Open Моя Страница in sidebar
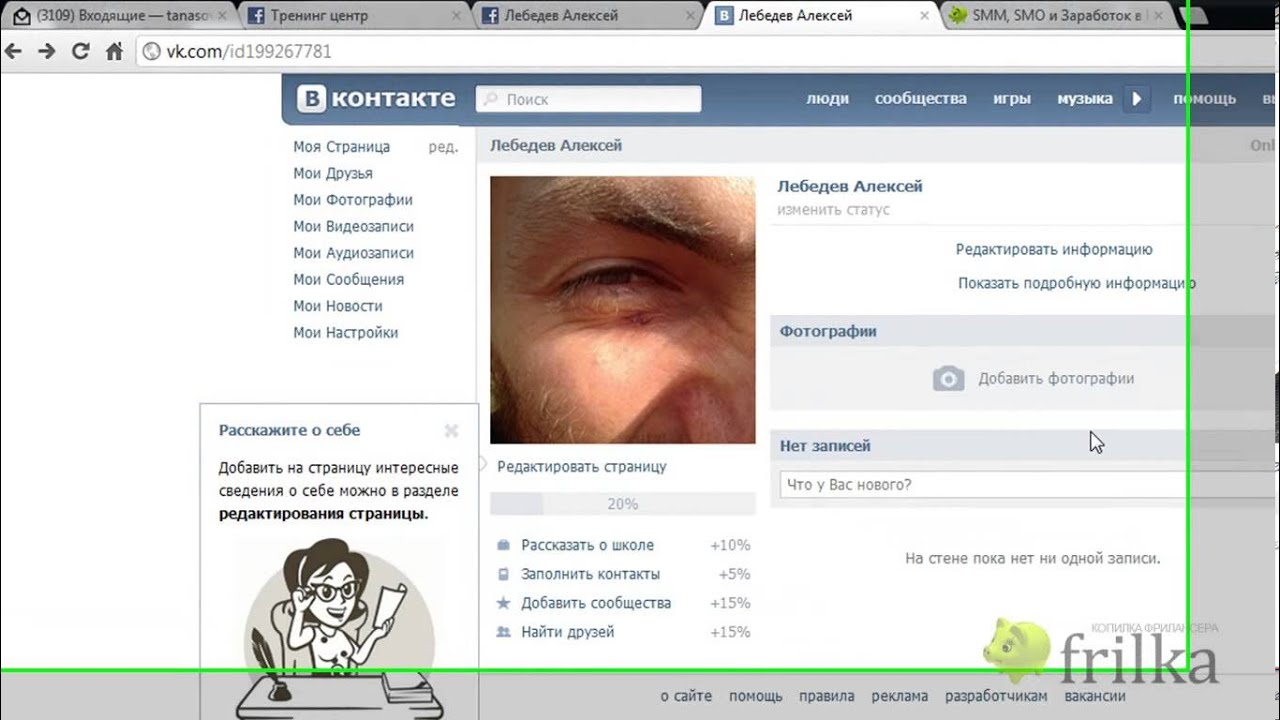The width and height of the screenshot is (1280, 720). pyautogui.click(x=341, y=147)
